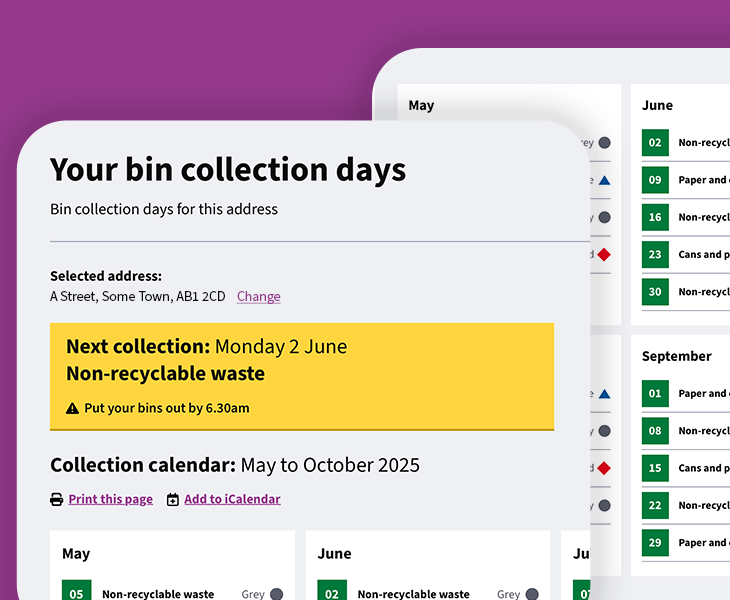
Task: Click the green 30 date badge in June
Action: click(655, 291)
